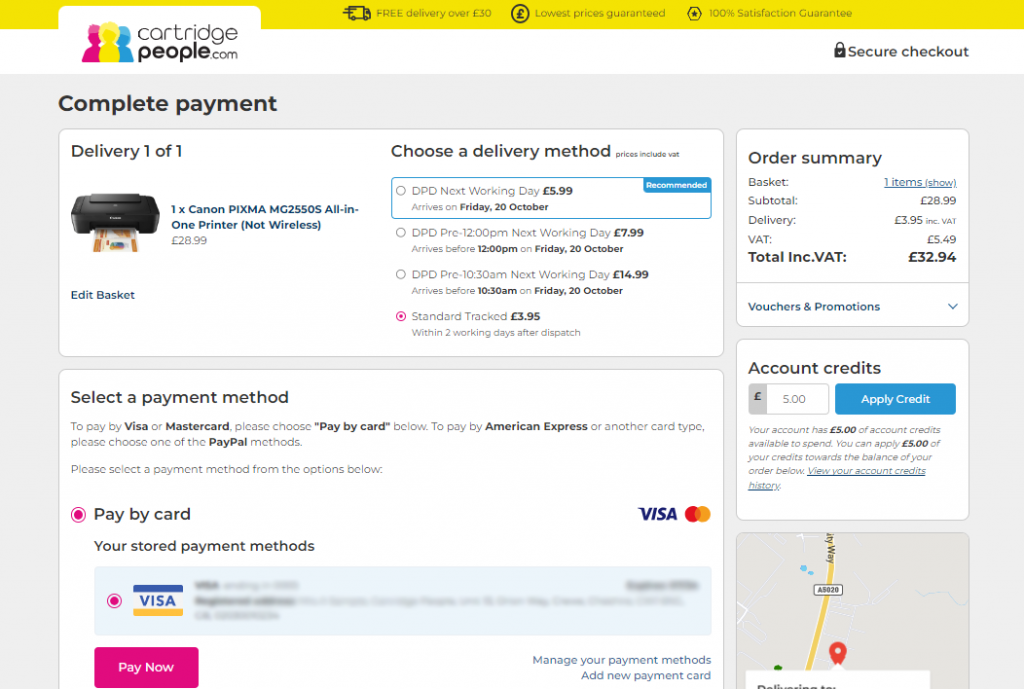Click the Complete payment heading
Viewport: 1024px width, 689px height.
167,103
